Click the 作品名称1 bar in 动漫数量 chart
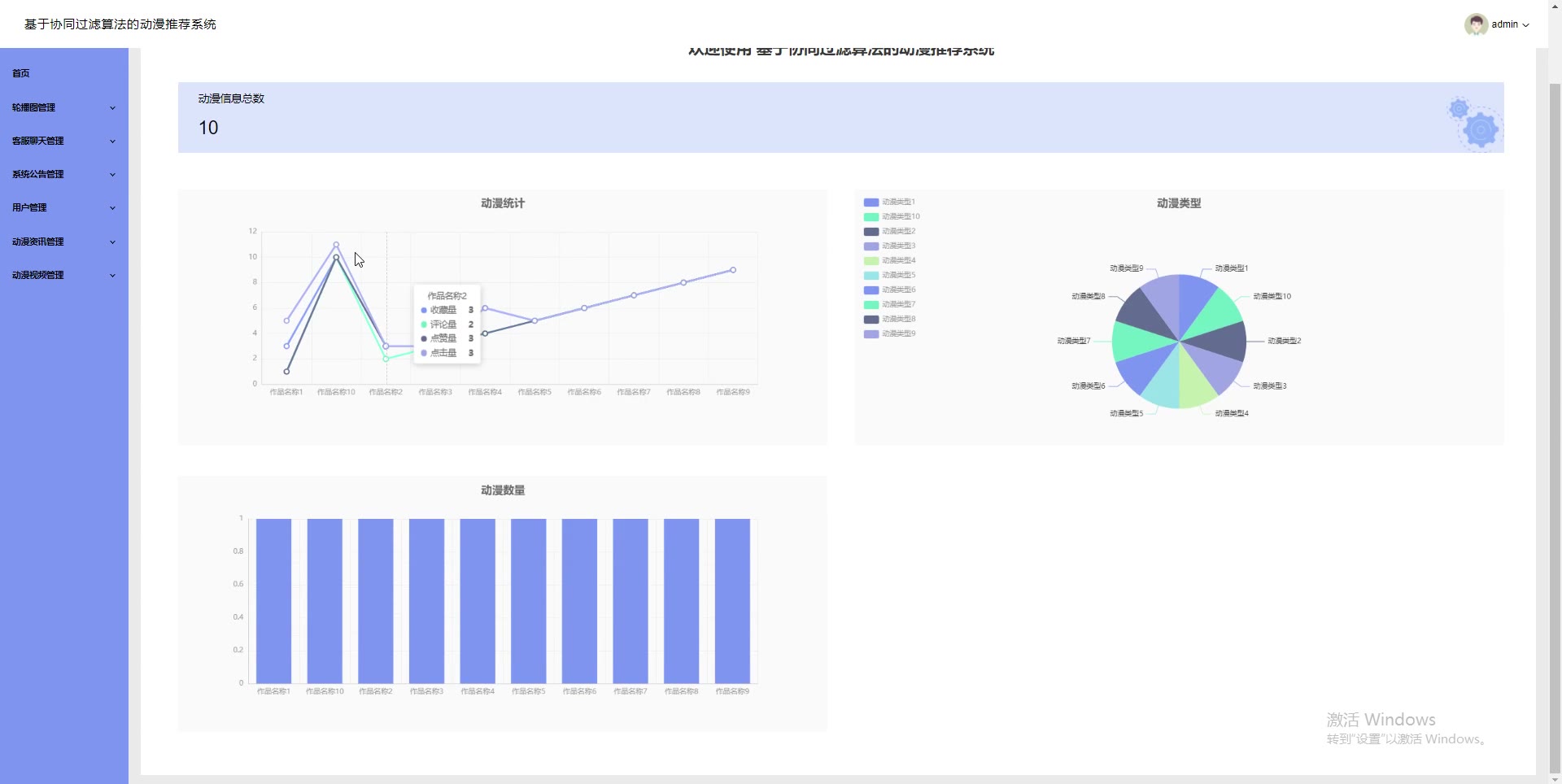The image size is (1562, 784). click(x=273, y=601)
